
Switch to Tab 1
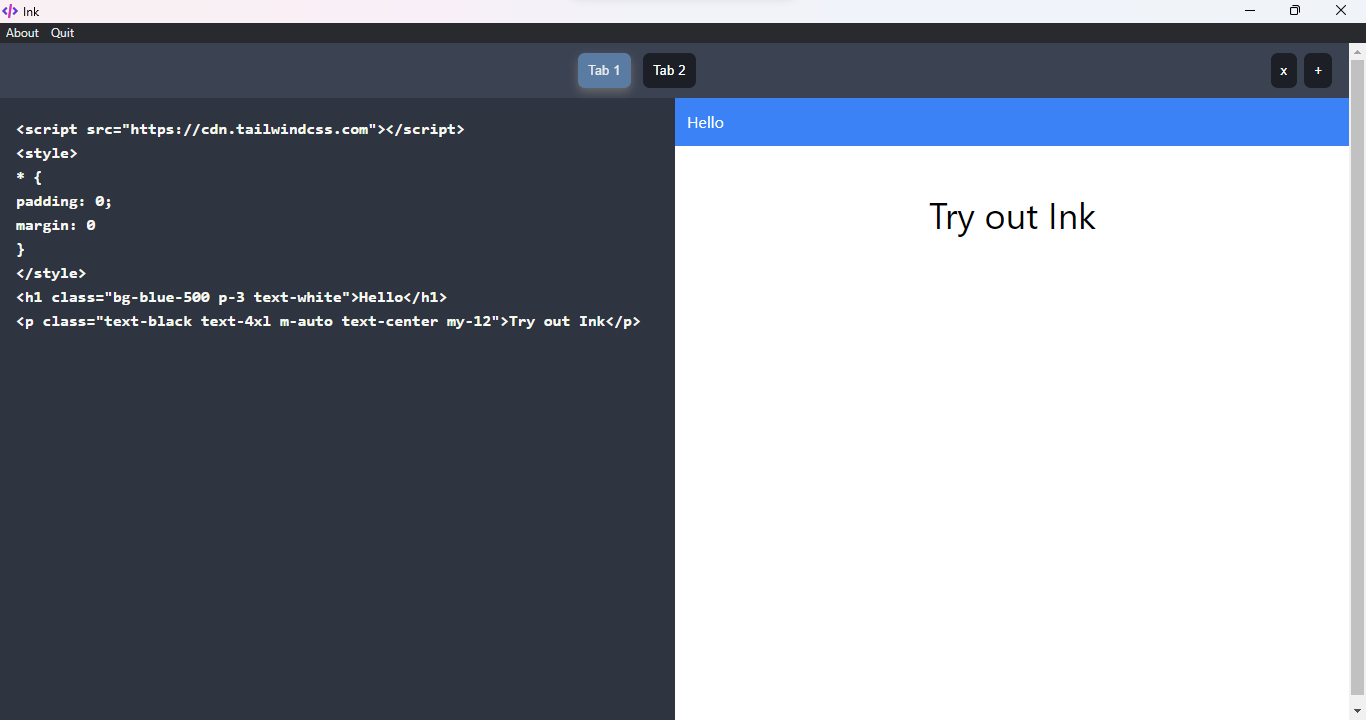pyautogui.click(x=604, y=70)
